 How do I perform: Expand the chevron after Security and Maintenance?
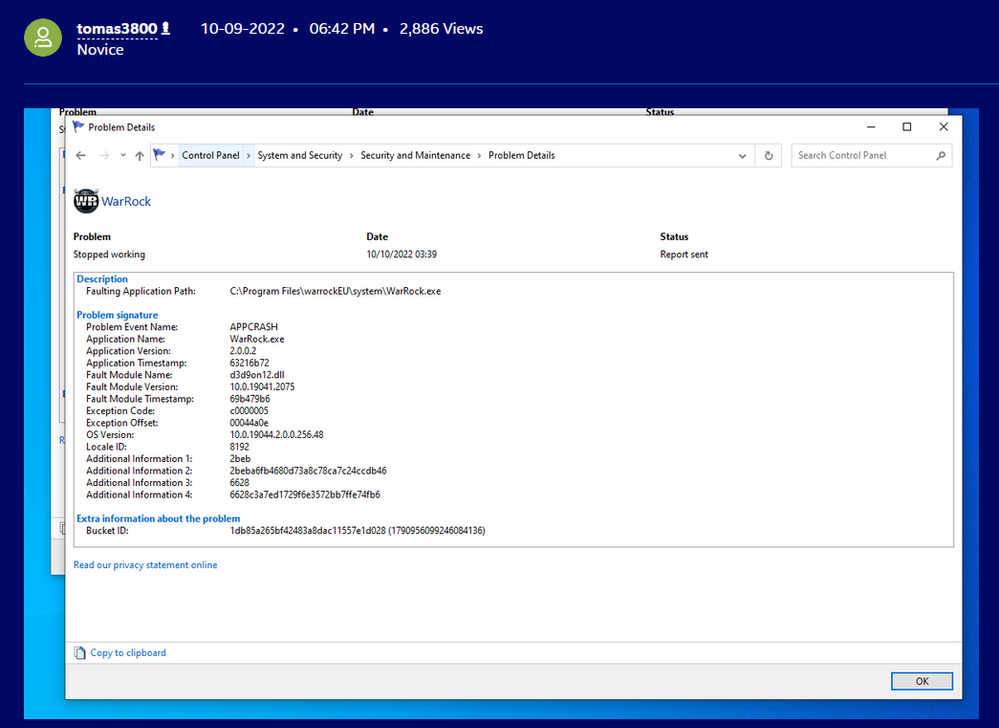pyautogui.click(x=479, y=155)
